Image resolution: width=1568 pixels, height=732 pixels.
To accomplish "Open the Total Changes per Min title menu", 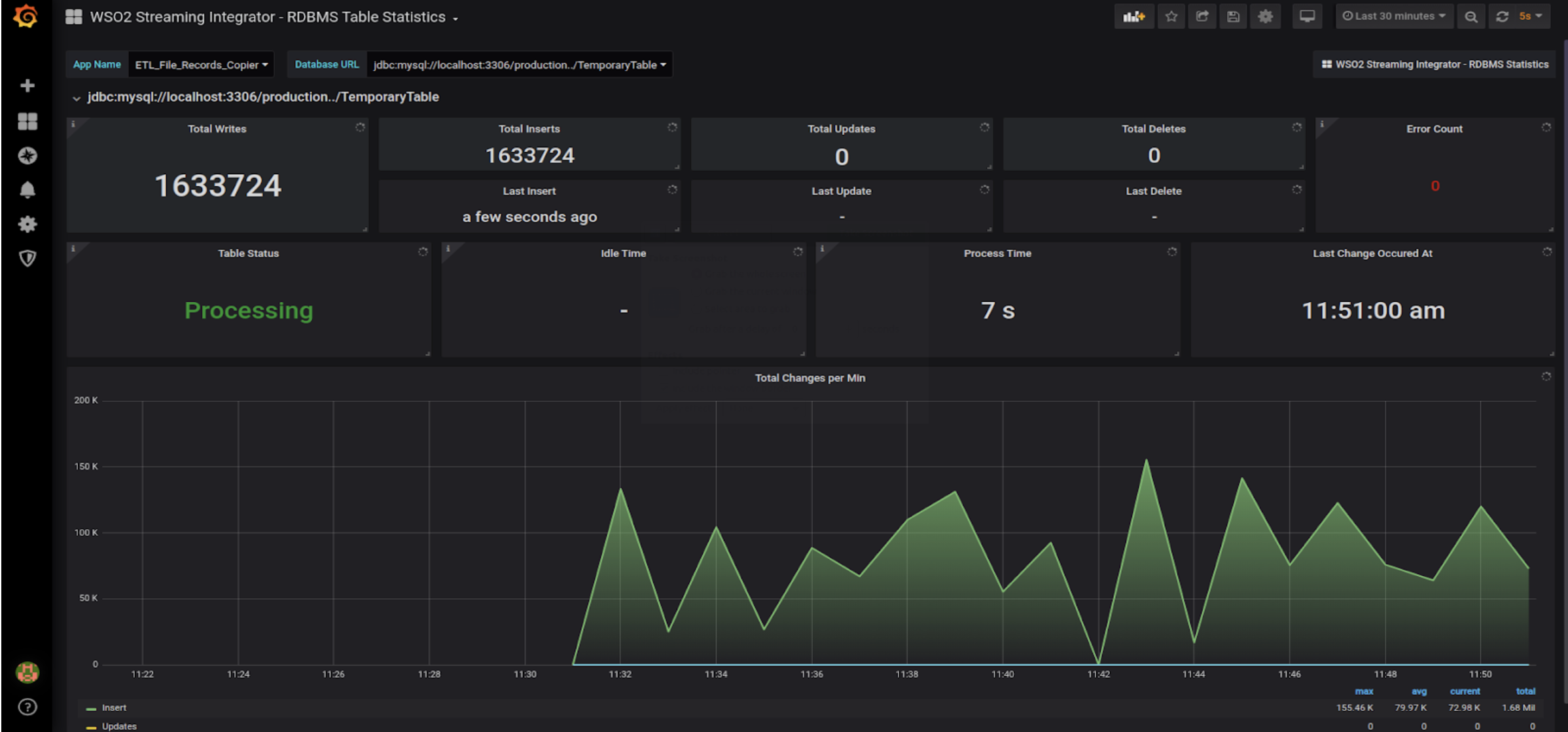I will pyautogui.click(x=810, y=378).
